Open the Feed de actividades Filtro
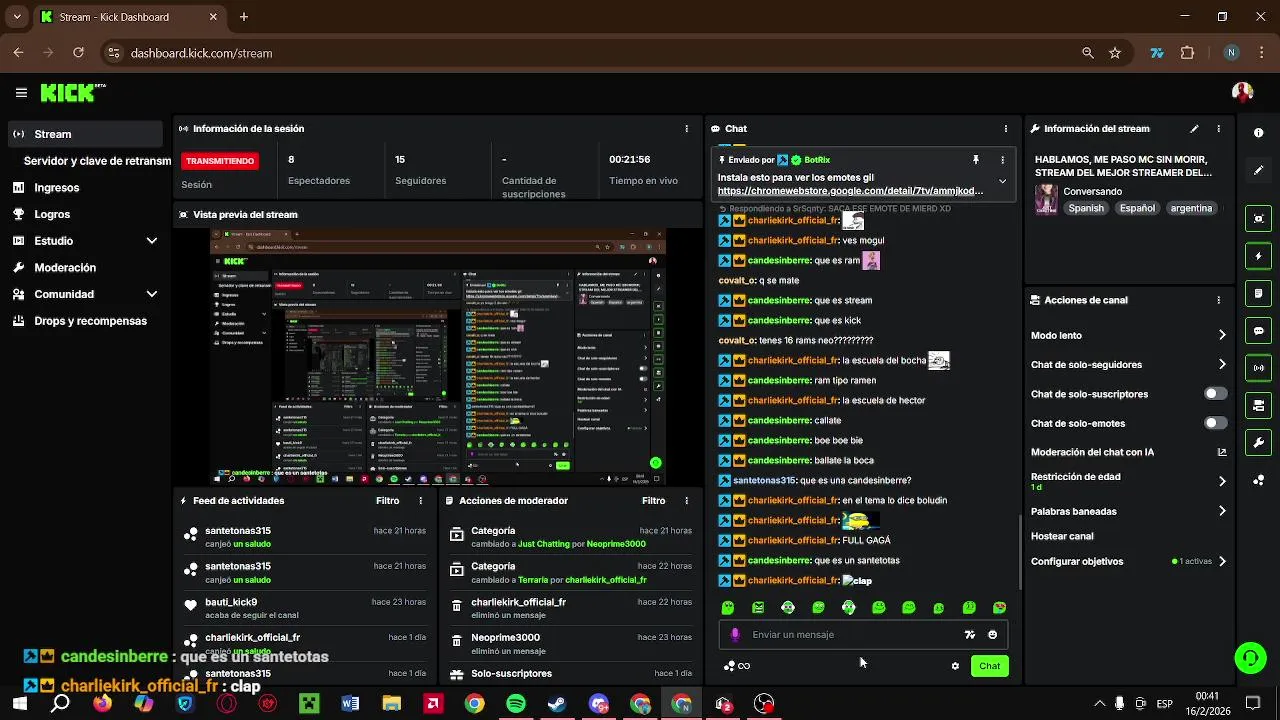The height and width of the screenshot is (720, 1280). (387, 501)
